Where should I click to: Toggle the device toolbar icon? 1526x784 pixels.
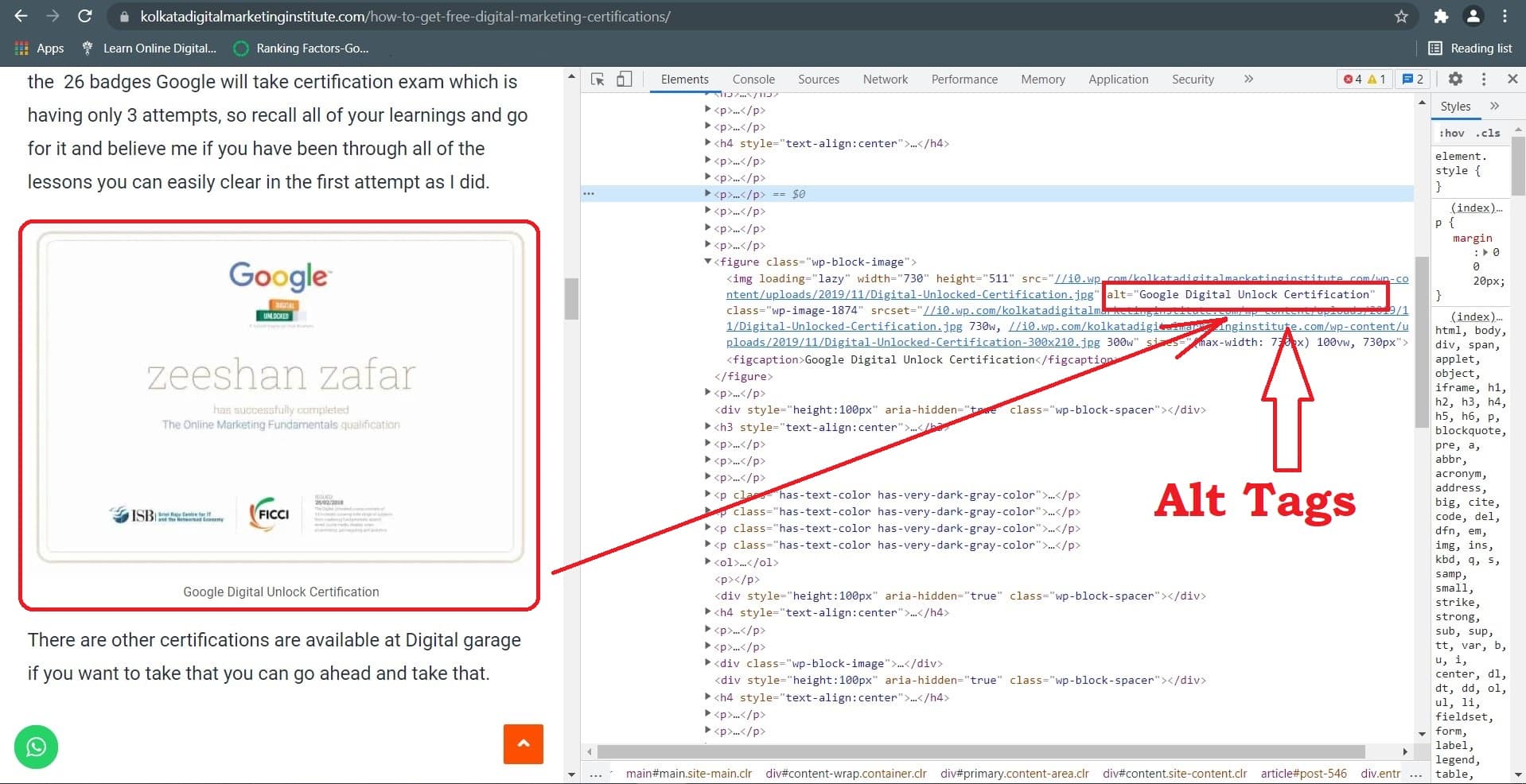tap(625, 80)
